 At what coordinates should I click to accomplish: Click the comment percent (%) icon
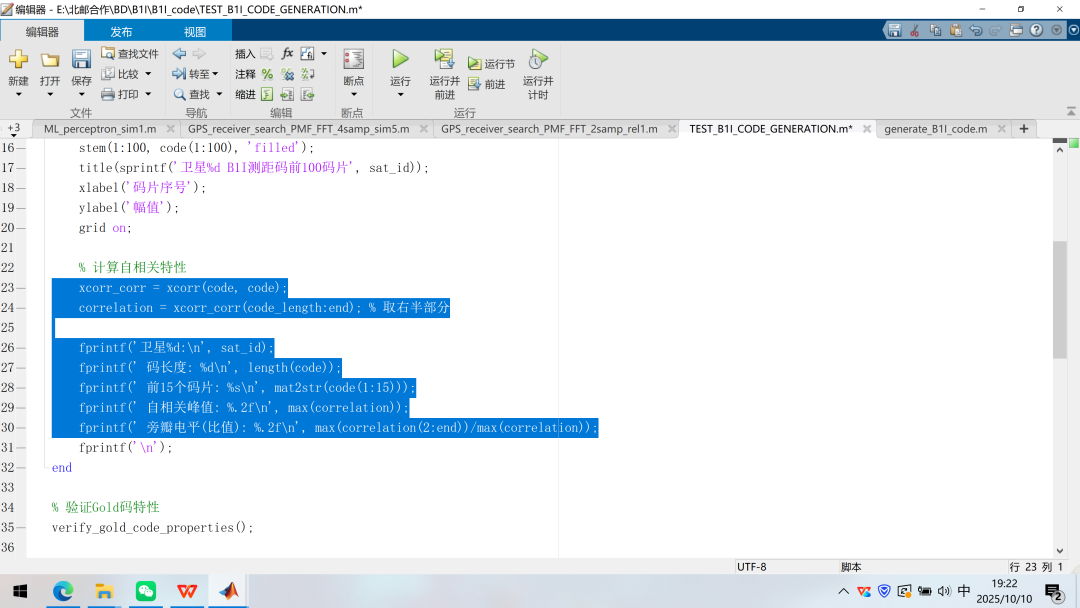pyautogui.click(x=267, y=74)
